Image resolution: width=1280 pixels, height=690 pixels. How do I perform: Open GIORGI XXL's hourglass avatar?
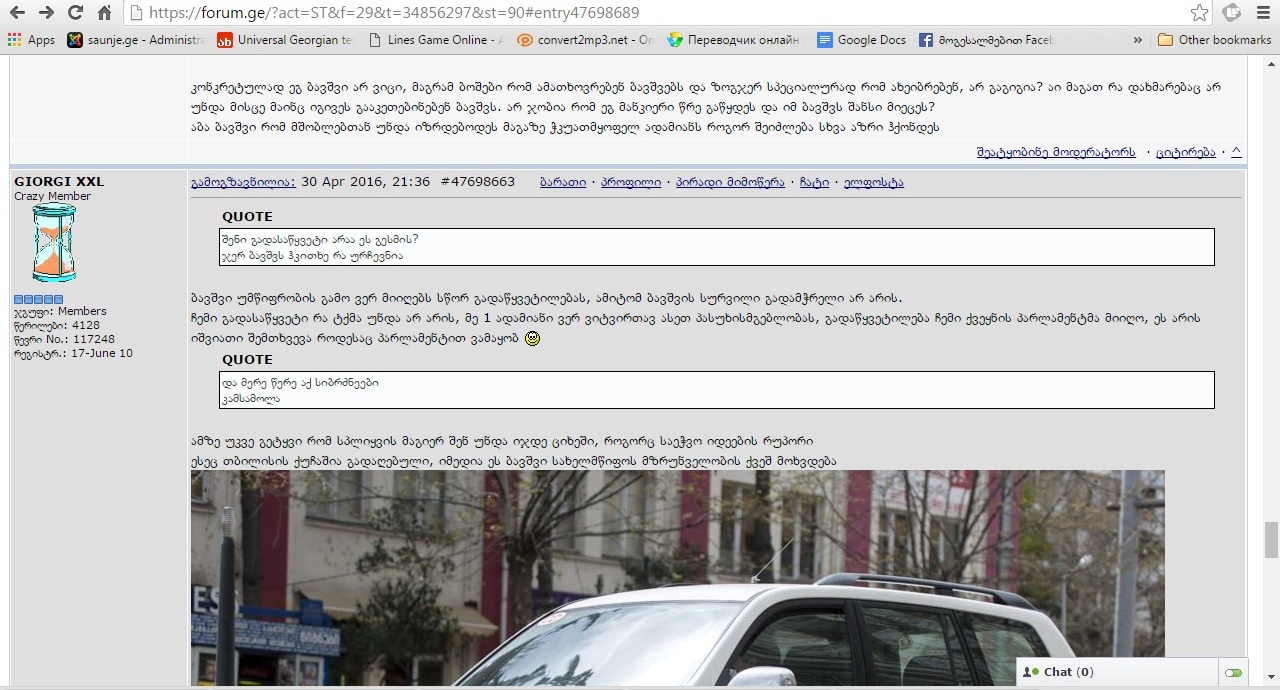[x=54, y=243]
